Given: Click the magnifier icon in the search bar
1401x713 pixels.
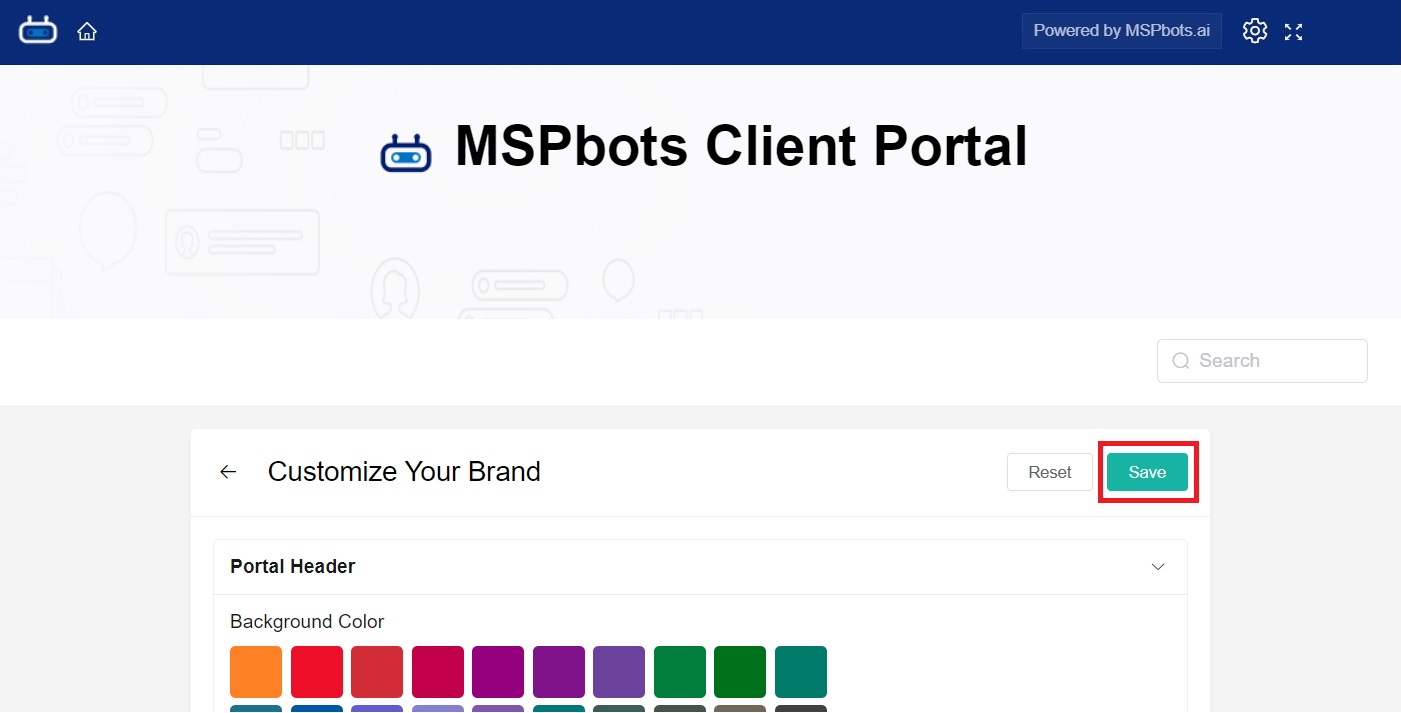Looking at the screenshot, I should (1181, 360).
